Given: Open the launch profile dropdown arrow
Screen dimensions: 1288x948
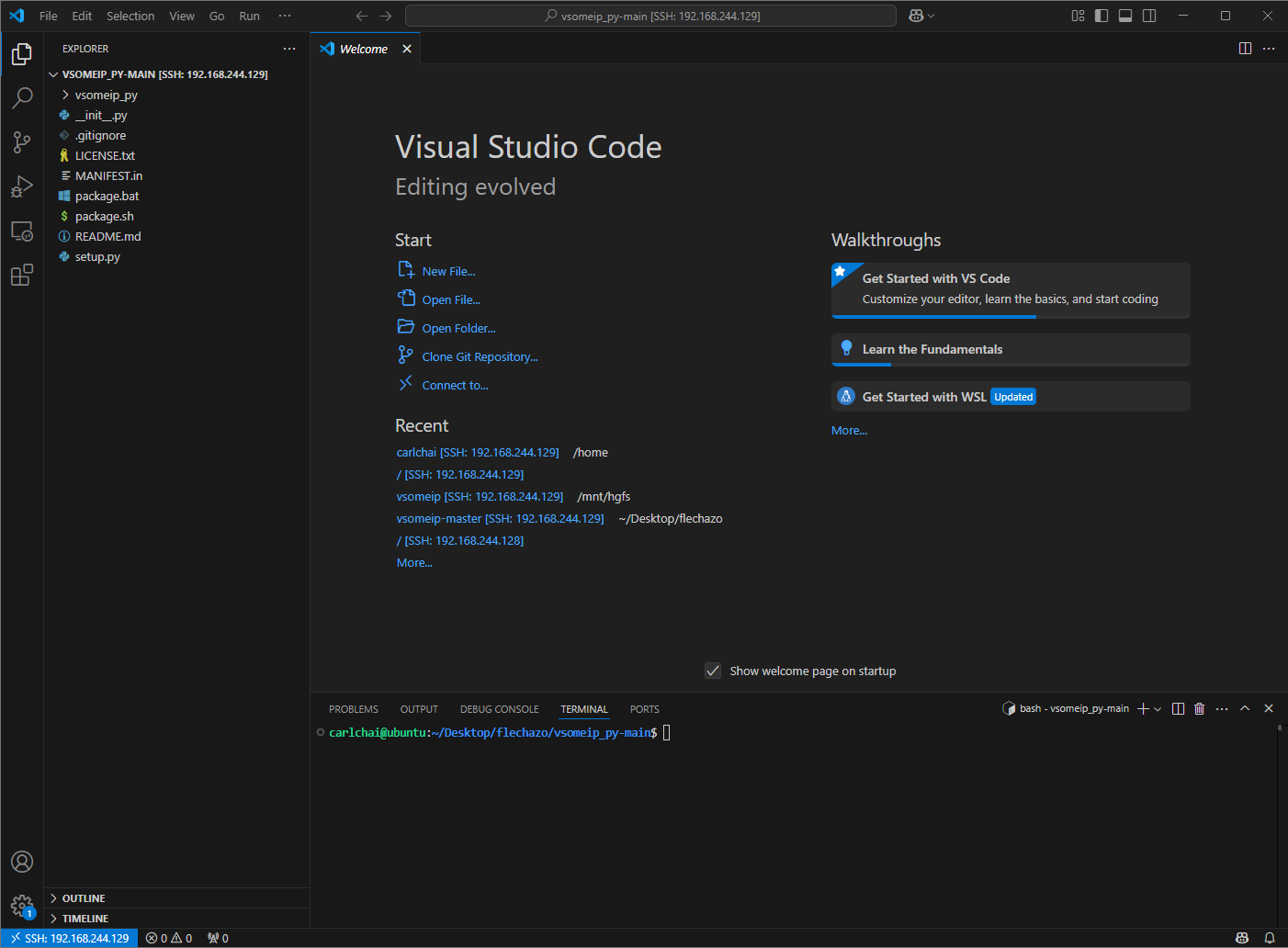Looking at the screenshot, I should pyautogui.click(x=1158, y=708).
